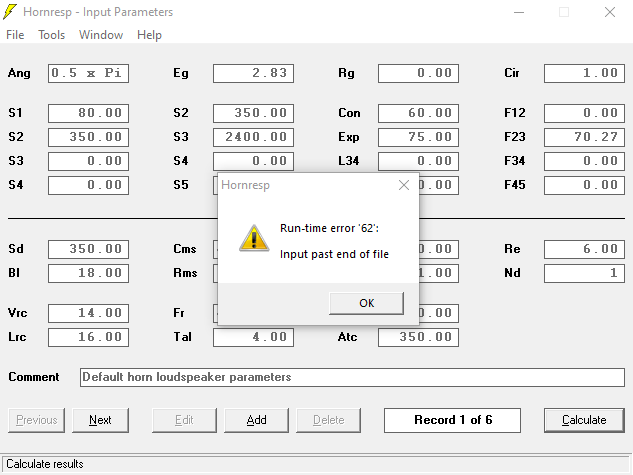Click the Con label
The image size is (633, 475).
349,113
